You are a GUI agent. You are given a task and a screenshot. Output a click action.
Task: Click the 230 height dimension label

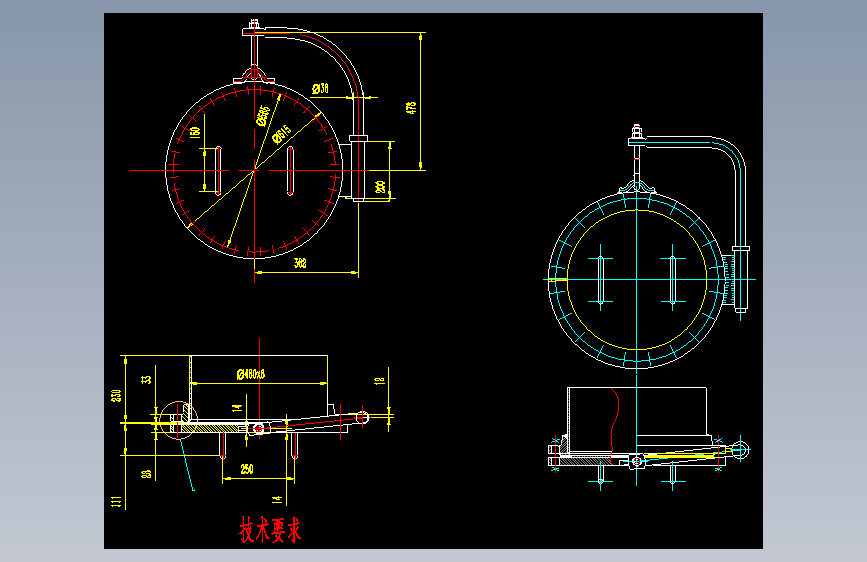click(116, 396)
